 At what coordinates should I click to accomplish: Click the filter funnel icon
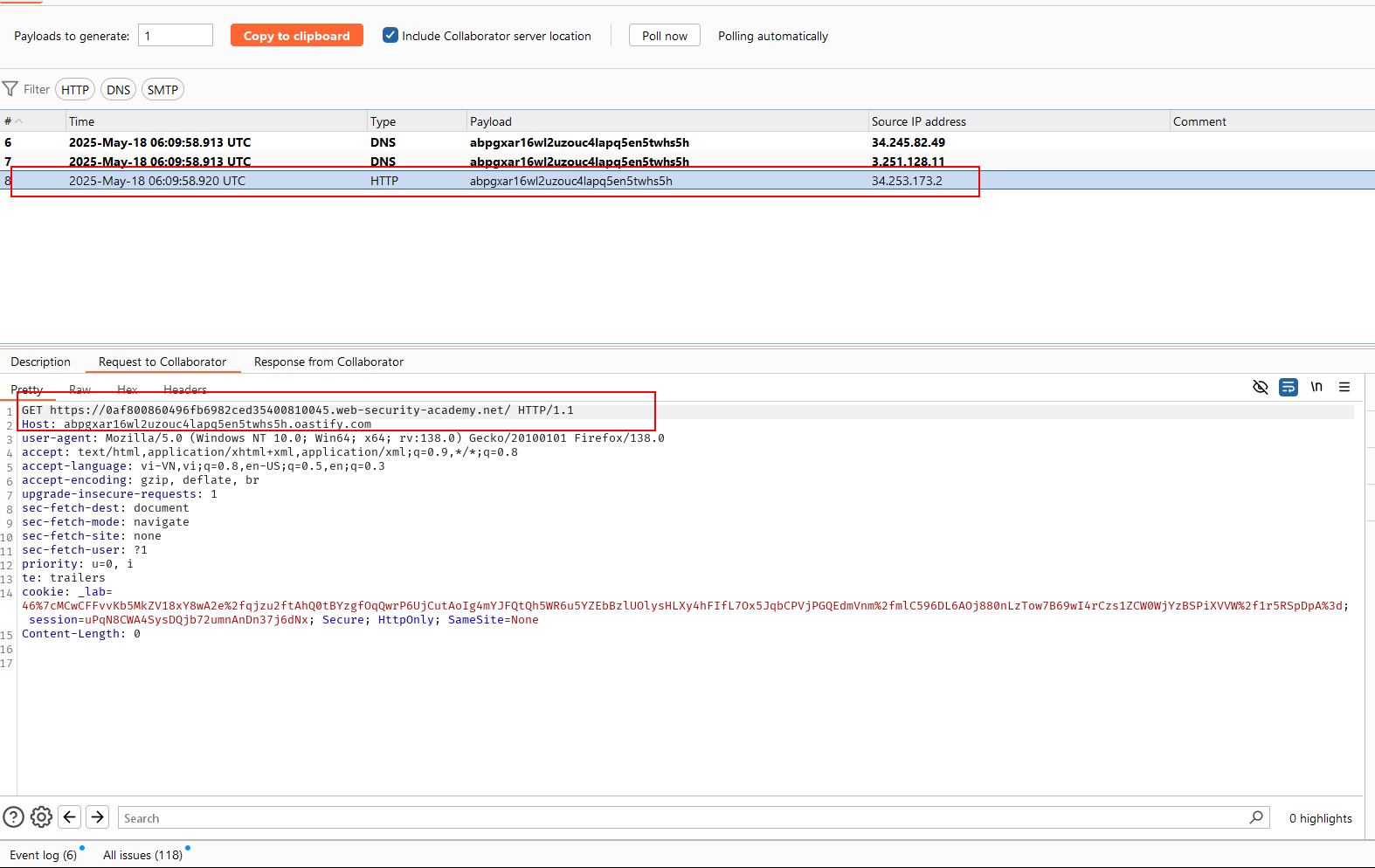10,89
